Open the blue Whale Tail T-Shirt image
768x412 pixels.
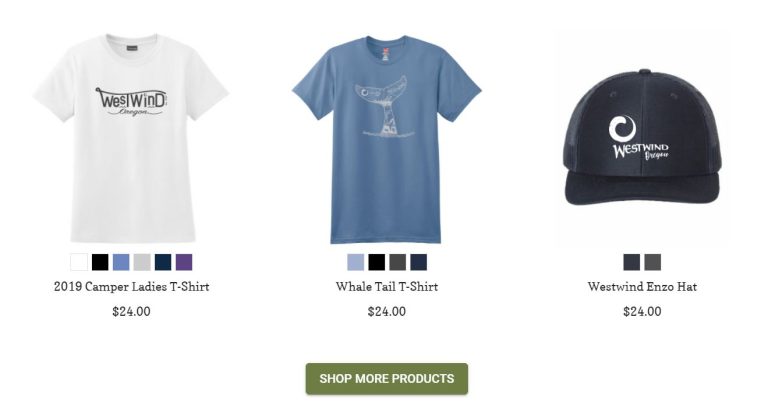coord(386,139)
